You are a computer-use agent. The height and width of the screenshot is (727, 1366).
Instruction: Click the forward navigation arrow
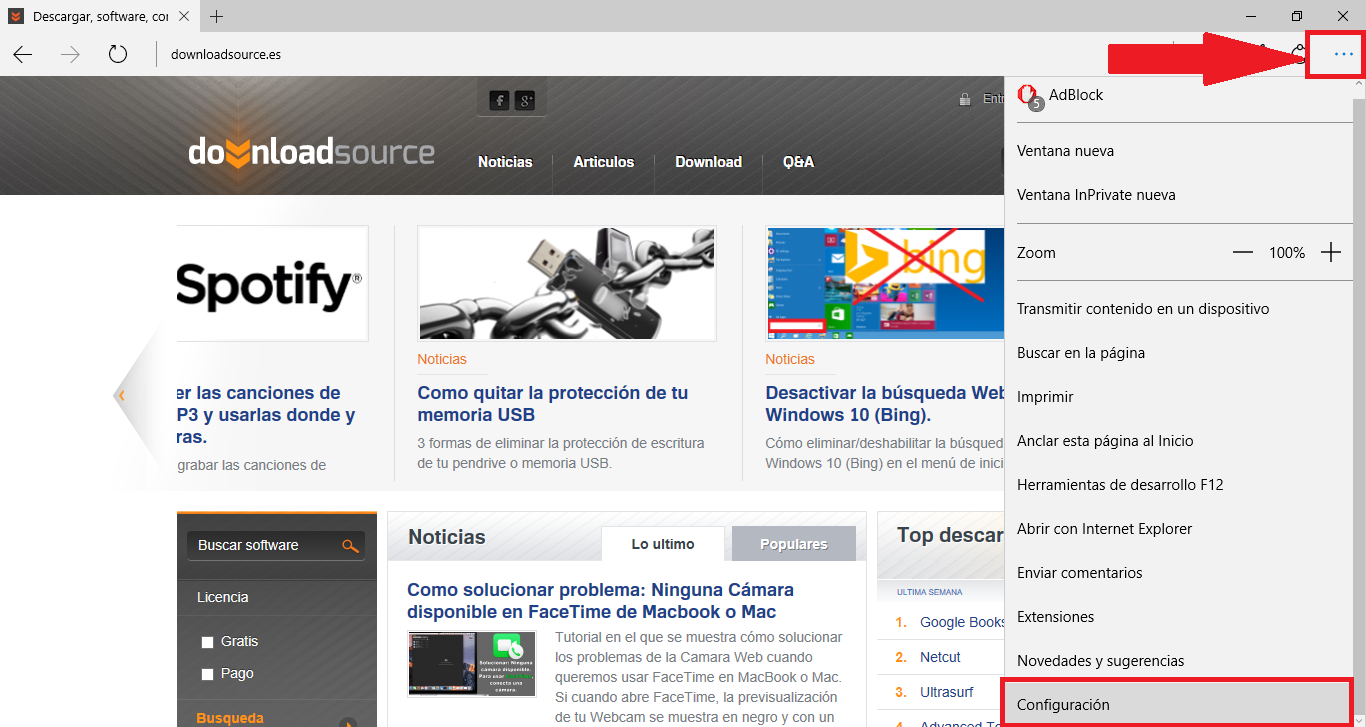70,54
